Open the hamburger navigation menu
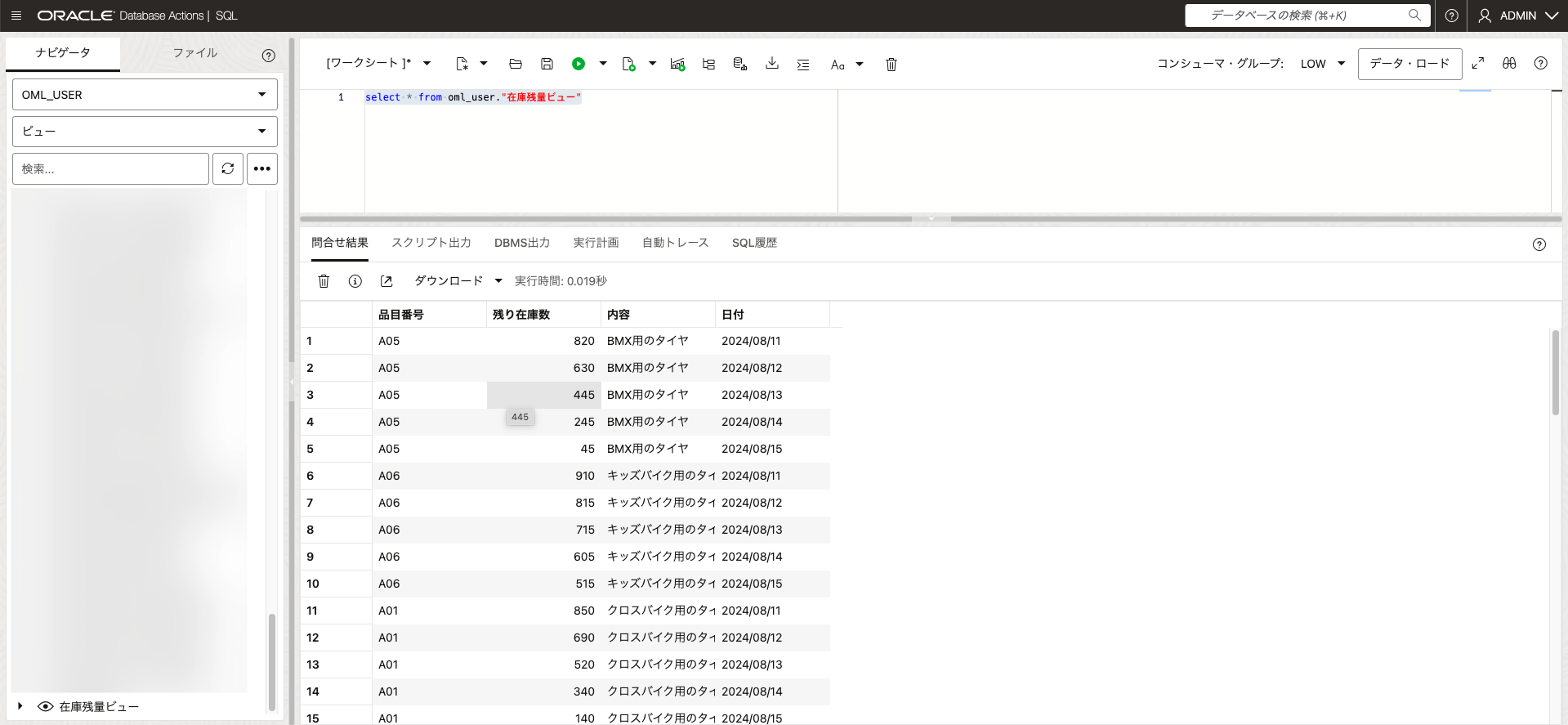 tap(16, 16)
